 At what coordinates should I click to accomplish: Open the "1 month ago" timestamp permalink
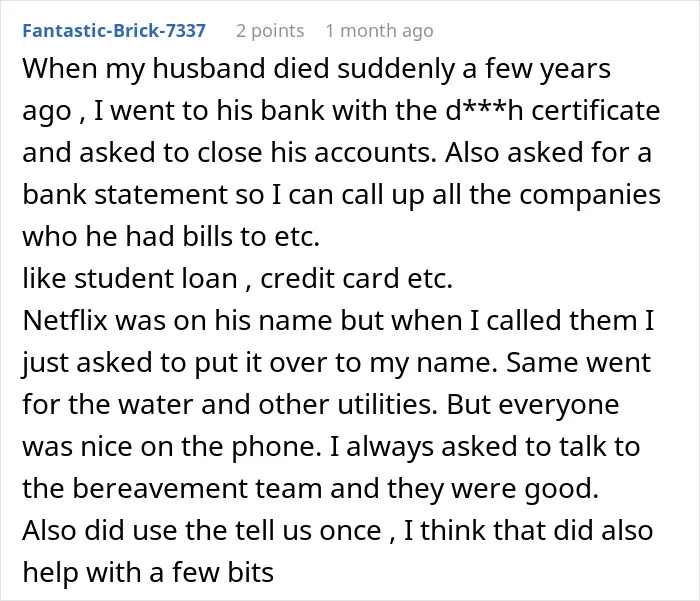point(379,31)
